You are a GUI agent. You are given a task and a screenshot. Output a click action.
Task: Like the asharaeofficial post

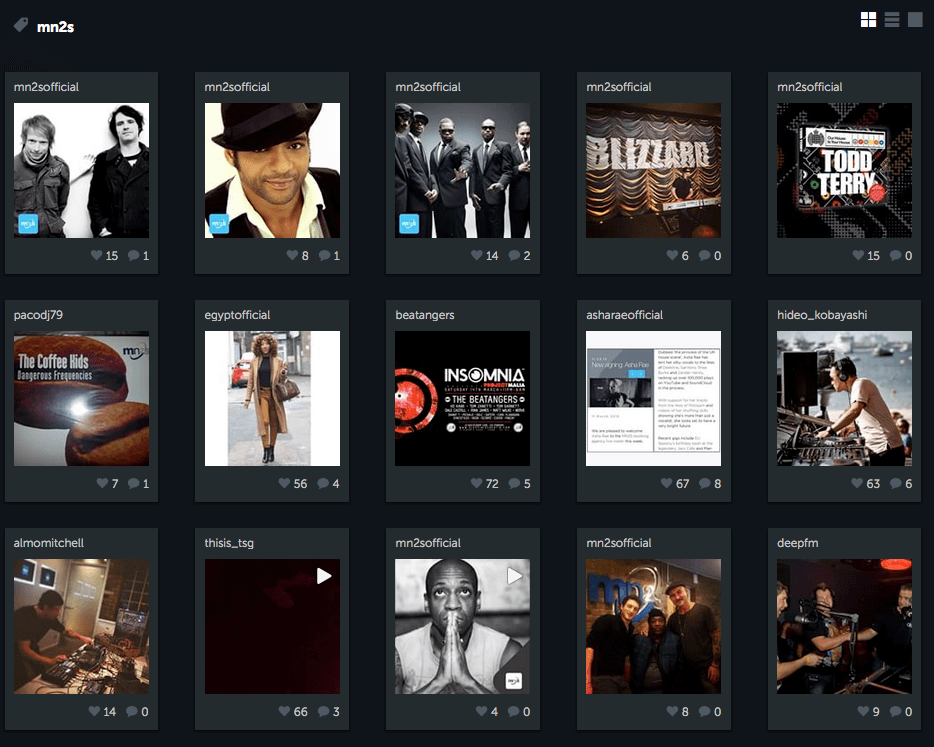(x=667, y=484)
